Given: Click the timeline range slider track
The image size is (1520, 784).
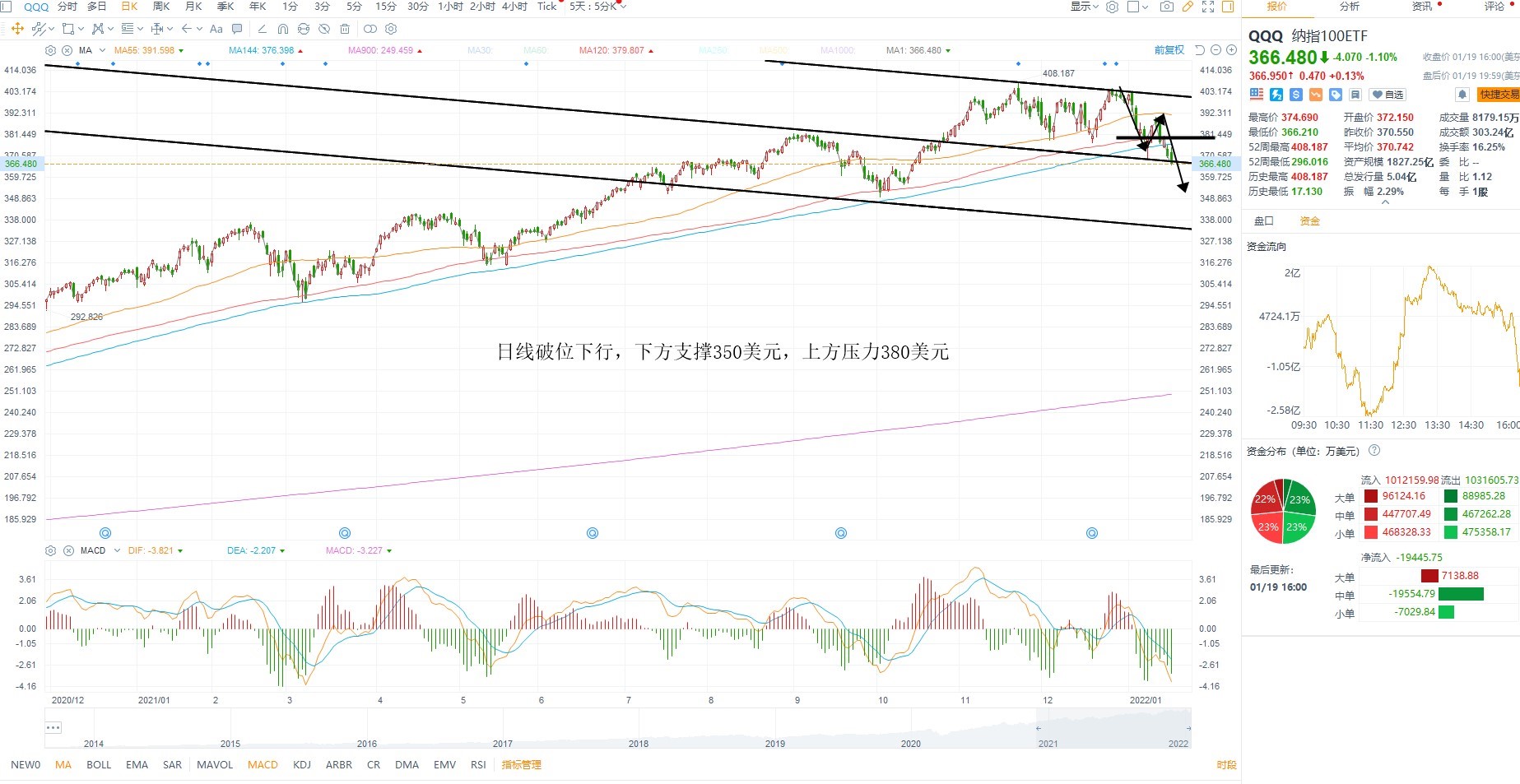Looking at the screenshot, I should [617, 729].
